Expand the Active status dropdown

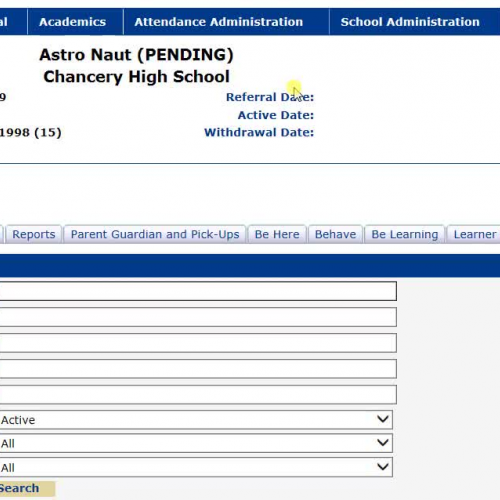(x=196, y=420)
